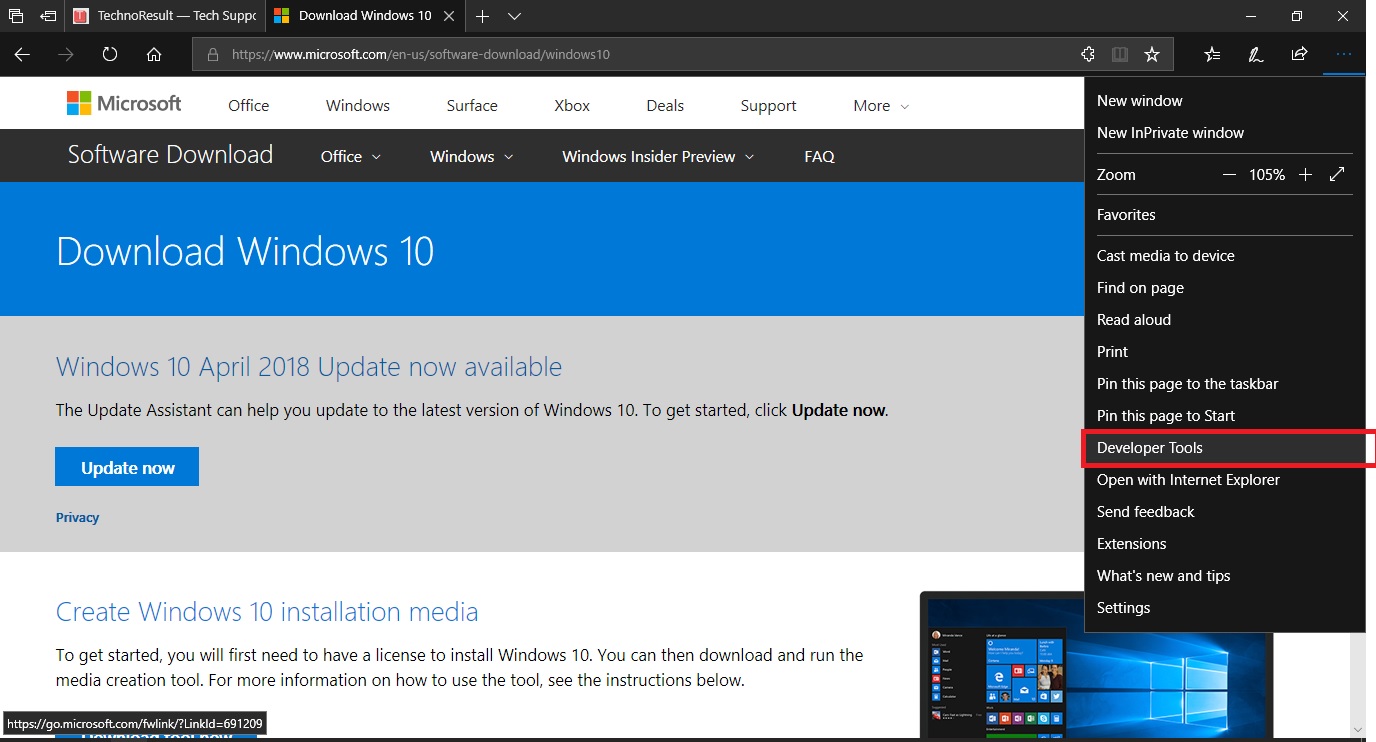Click the Update now button

(x=127, y=466)
